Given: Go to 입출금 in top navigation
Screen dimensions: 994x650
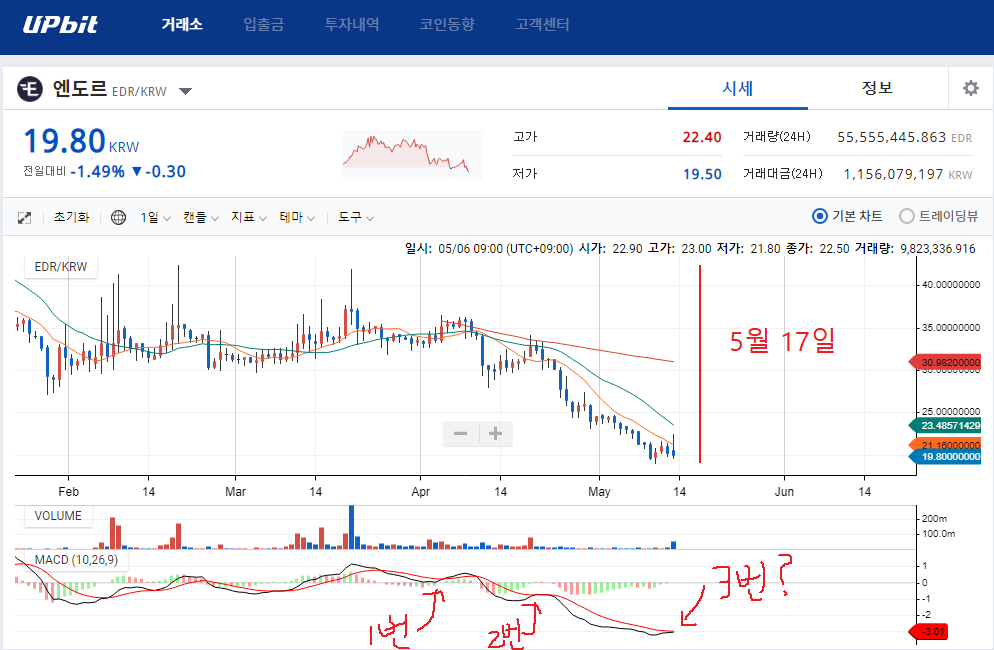Looking at the screenshot, I should (264, 25).
